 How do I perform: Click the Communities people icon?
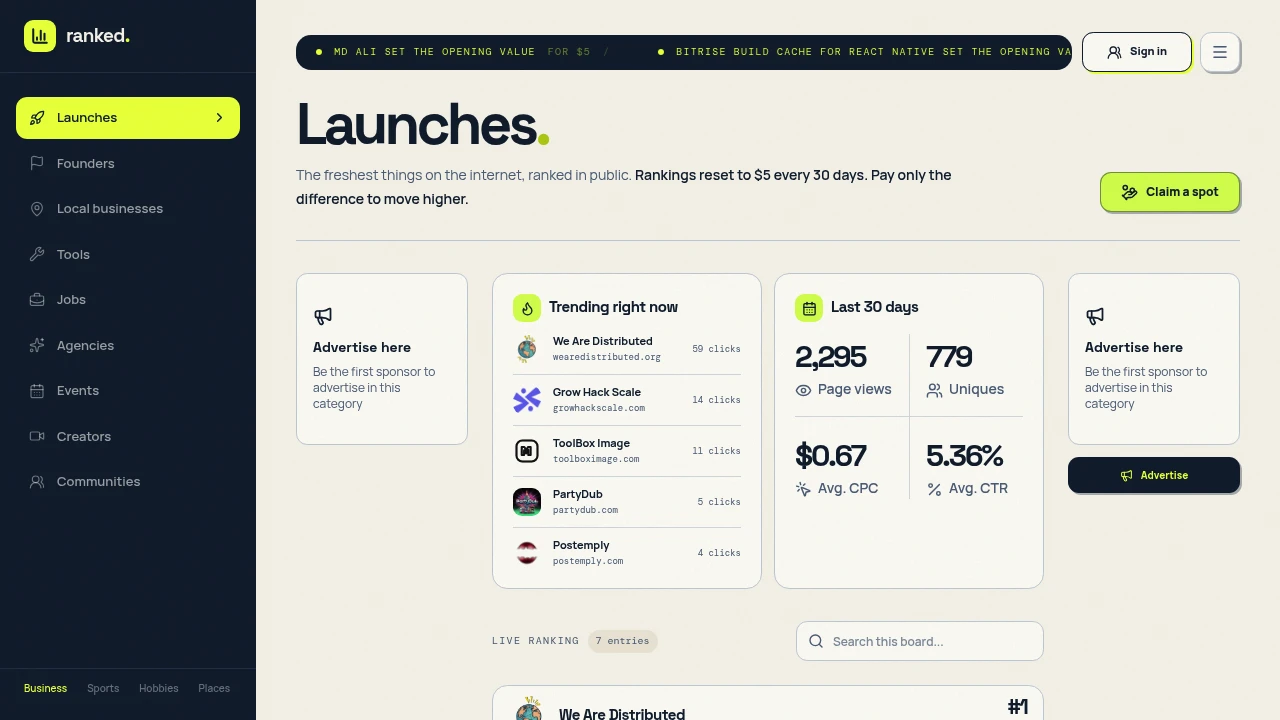37,482
